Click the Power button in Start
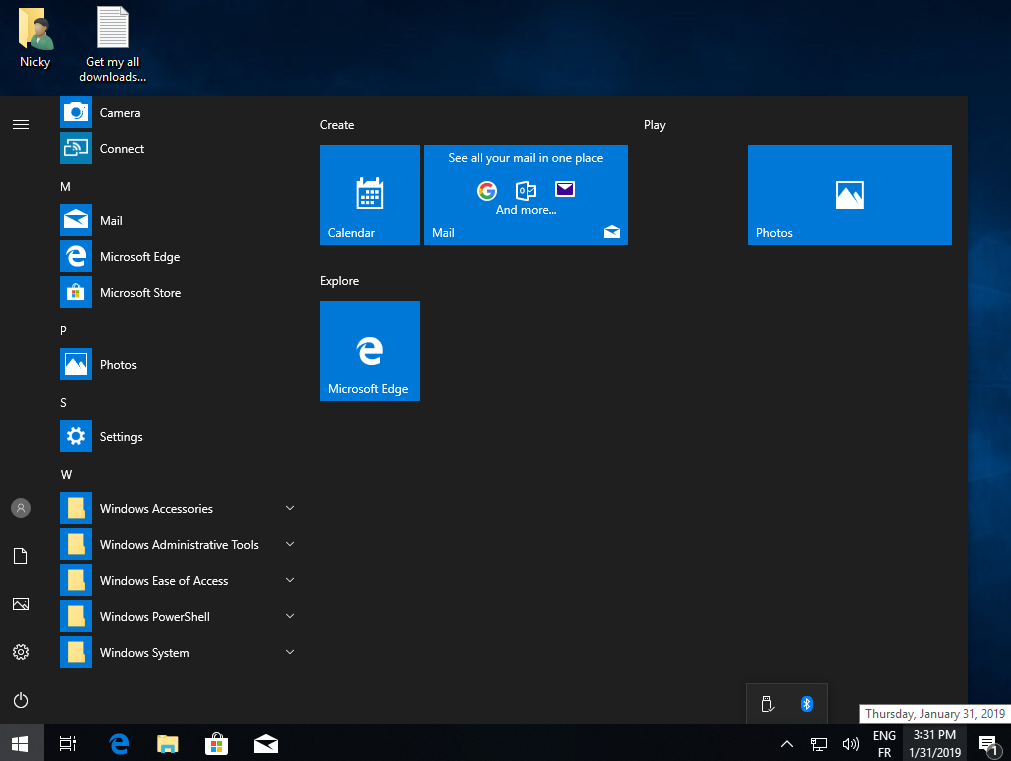 pos(21,700)
